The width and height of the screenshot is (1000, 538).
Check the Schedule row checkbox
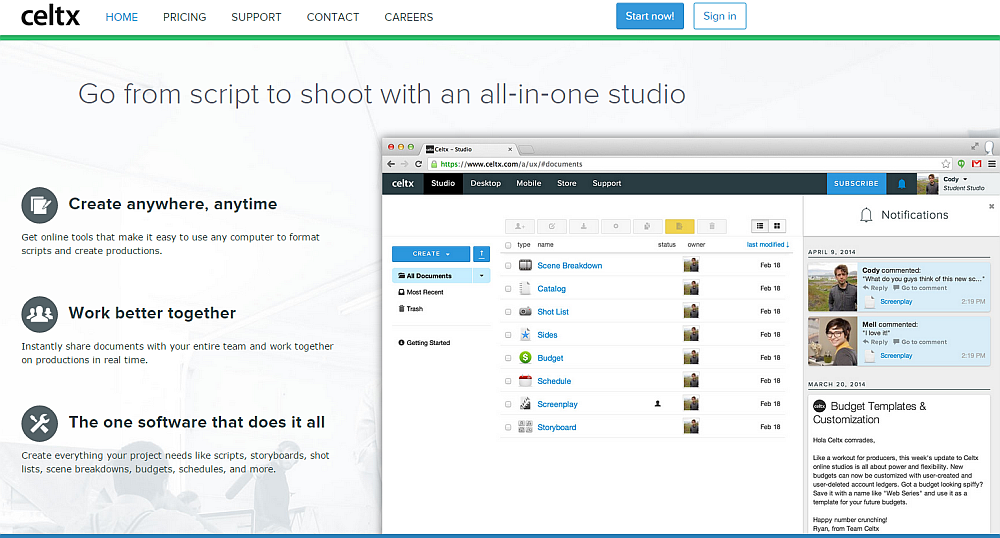(508, 381)
